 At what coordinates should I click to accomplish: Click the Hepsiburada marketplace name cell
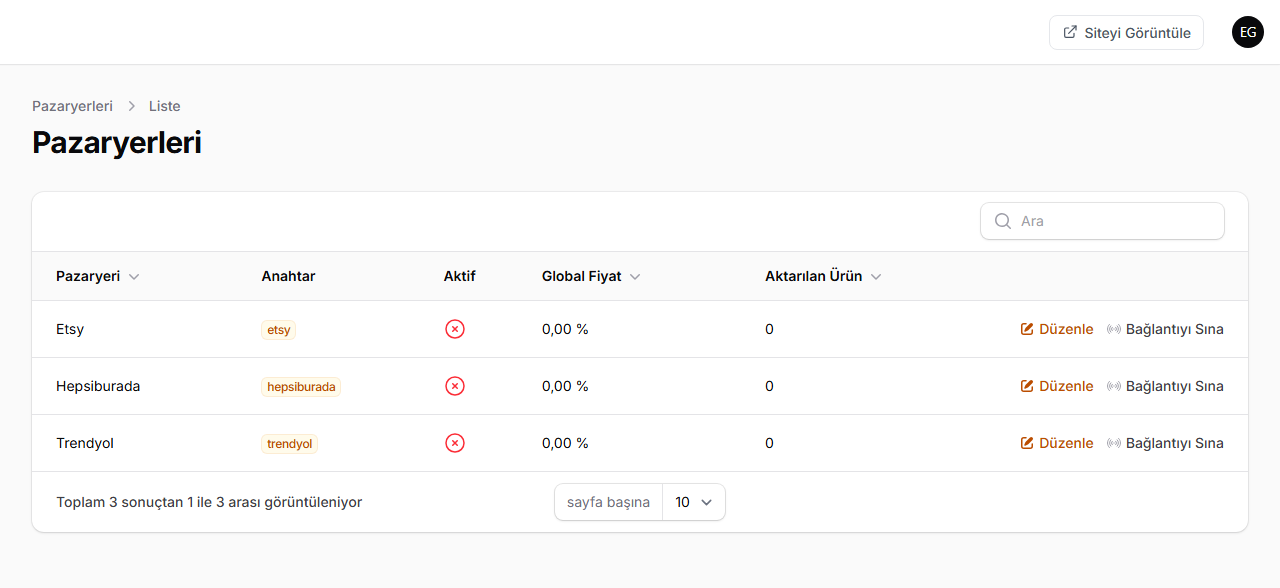click(98, 386)
